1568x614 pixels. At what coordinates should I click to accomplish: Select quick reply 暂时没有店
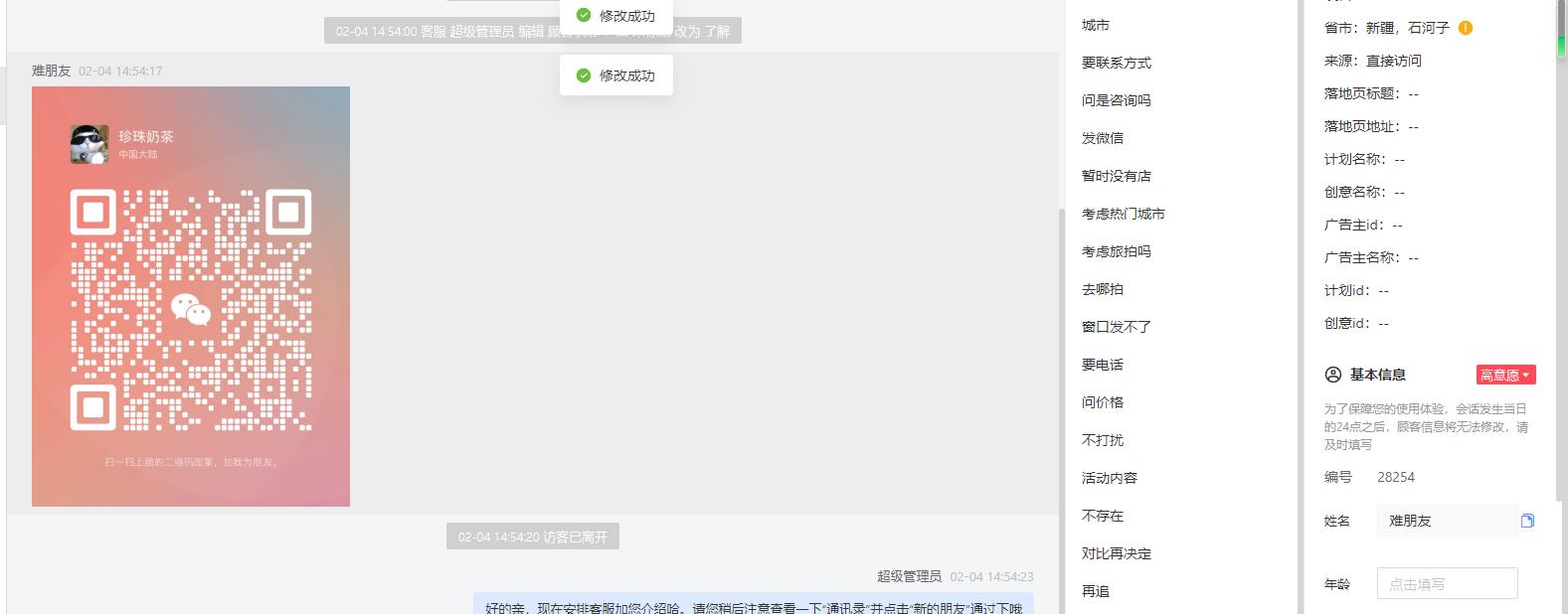(1117, 176)
